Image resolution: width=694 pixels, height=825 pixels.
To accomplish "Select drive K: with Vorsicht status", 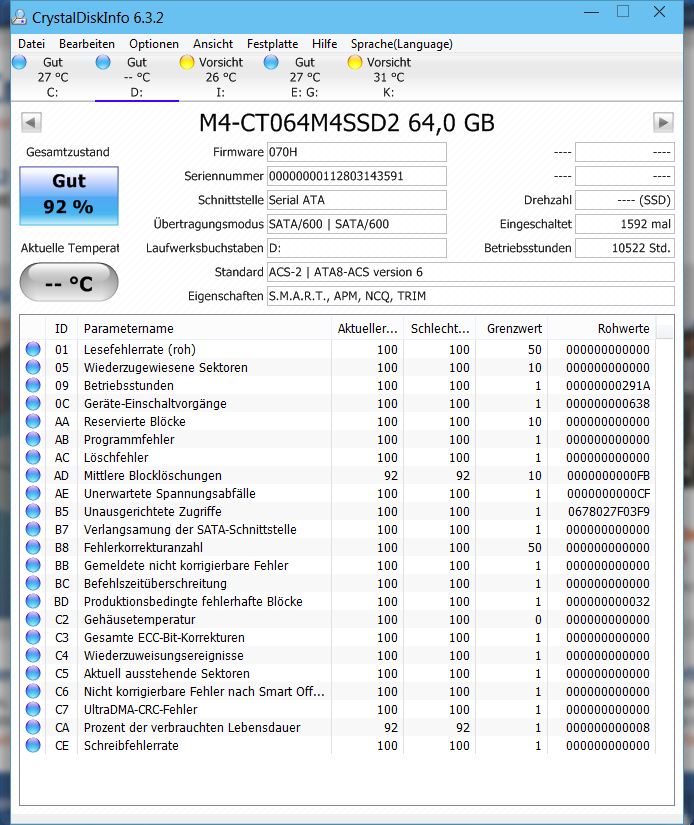I will click(x=389, y=77).
